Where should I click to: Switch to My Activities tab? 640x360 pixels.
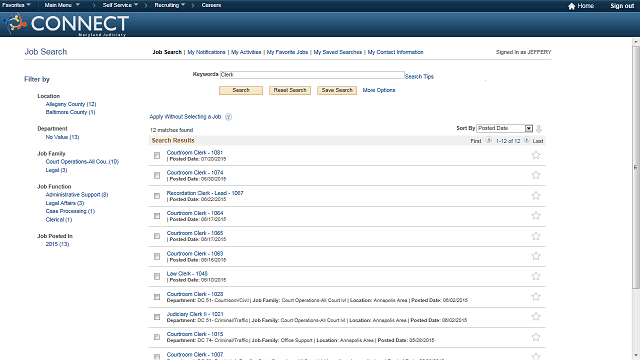[246, 52]
